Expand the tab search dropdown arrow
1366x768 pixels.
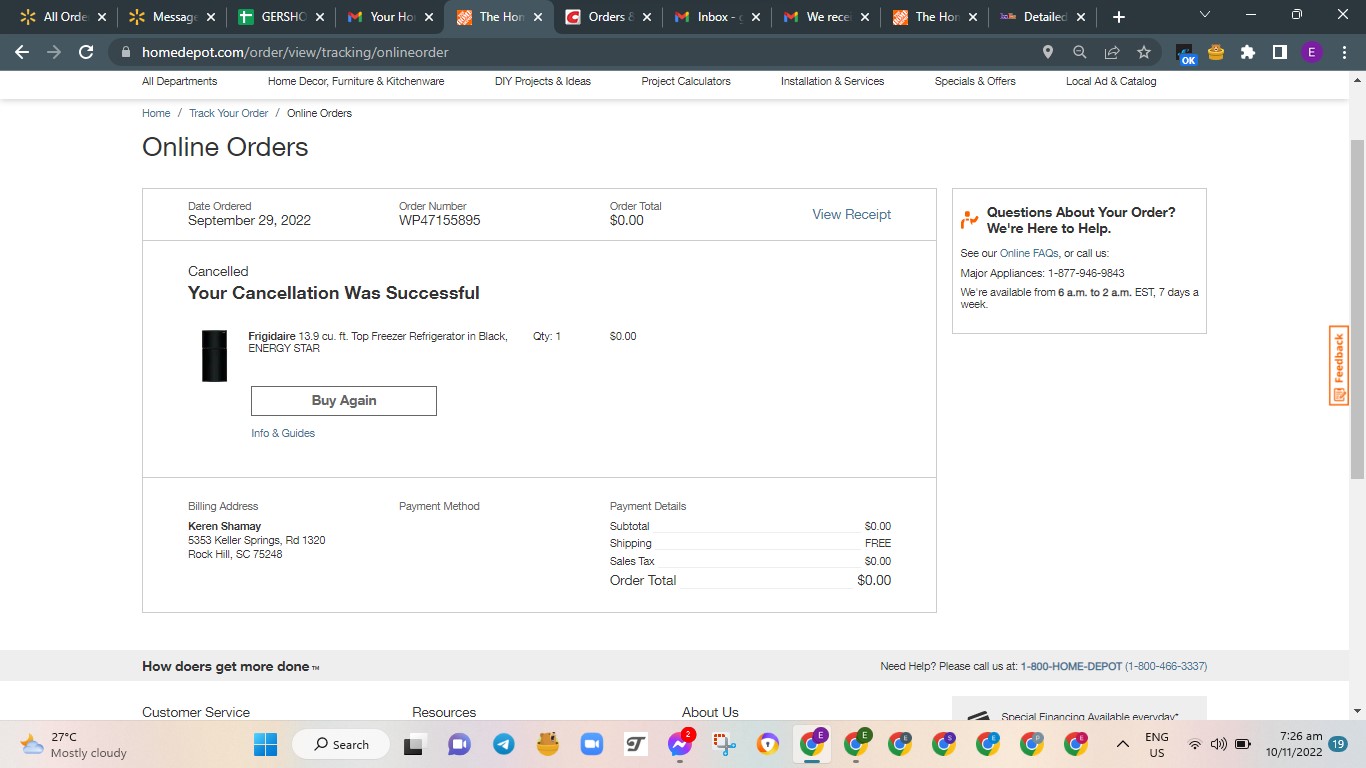[x=1205, y=15]
